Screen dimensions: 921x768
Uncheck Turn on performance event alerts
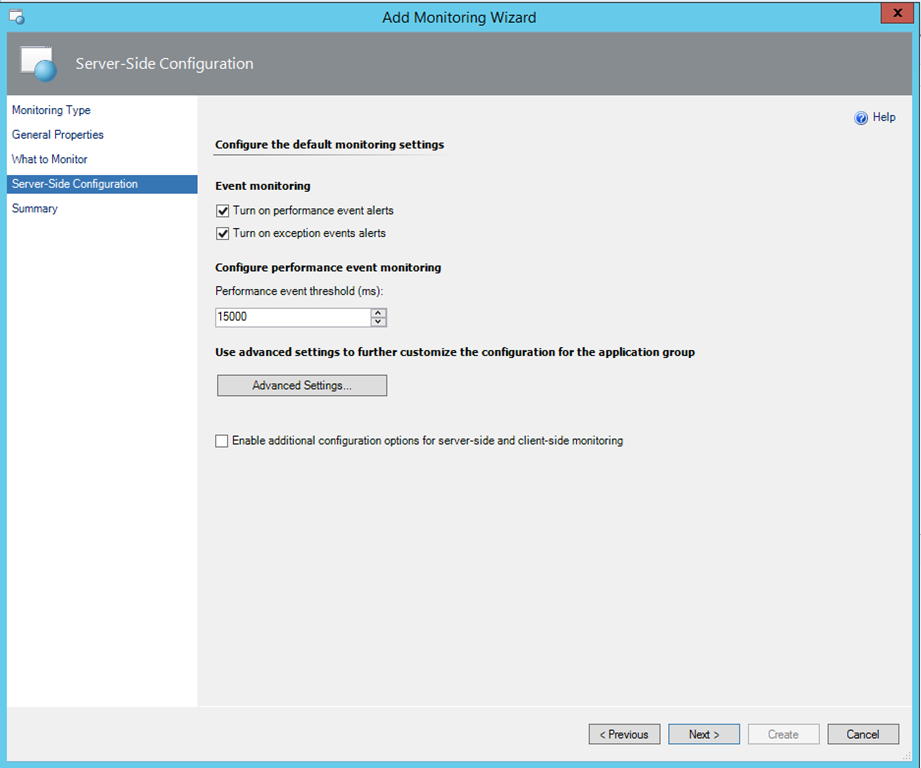pos(222,211)
